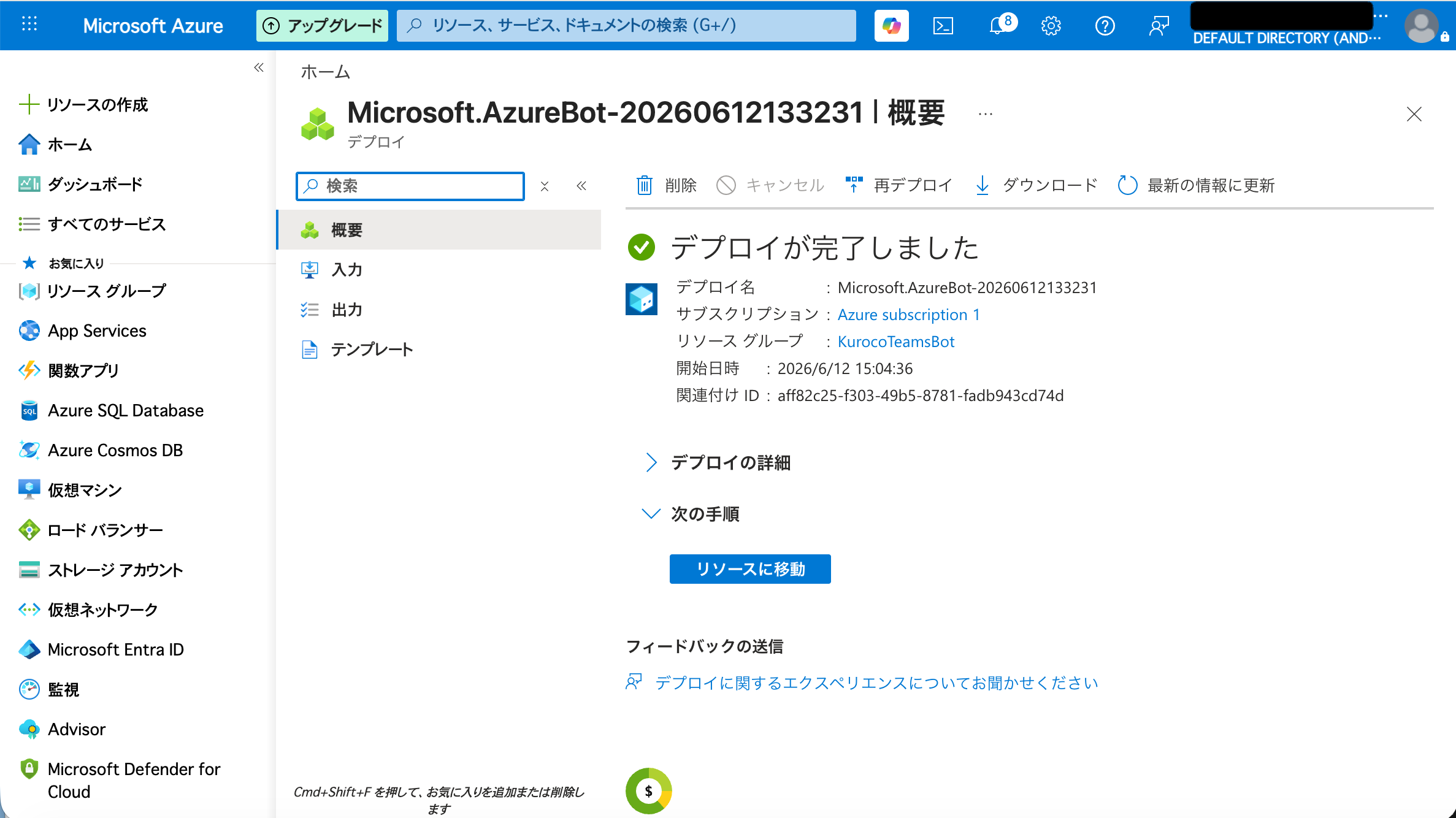Click the Advisor icon

tap(29, 729)
